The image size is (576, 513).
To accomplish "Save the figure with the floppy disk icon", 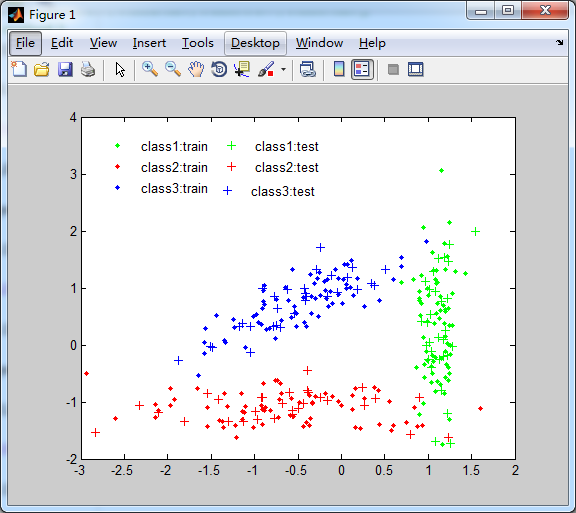I will [65, 69].
